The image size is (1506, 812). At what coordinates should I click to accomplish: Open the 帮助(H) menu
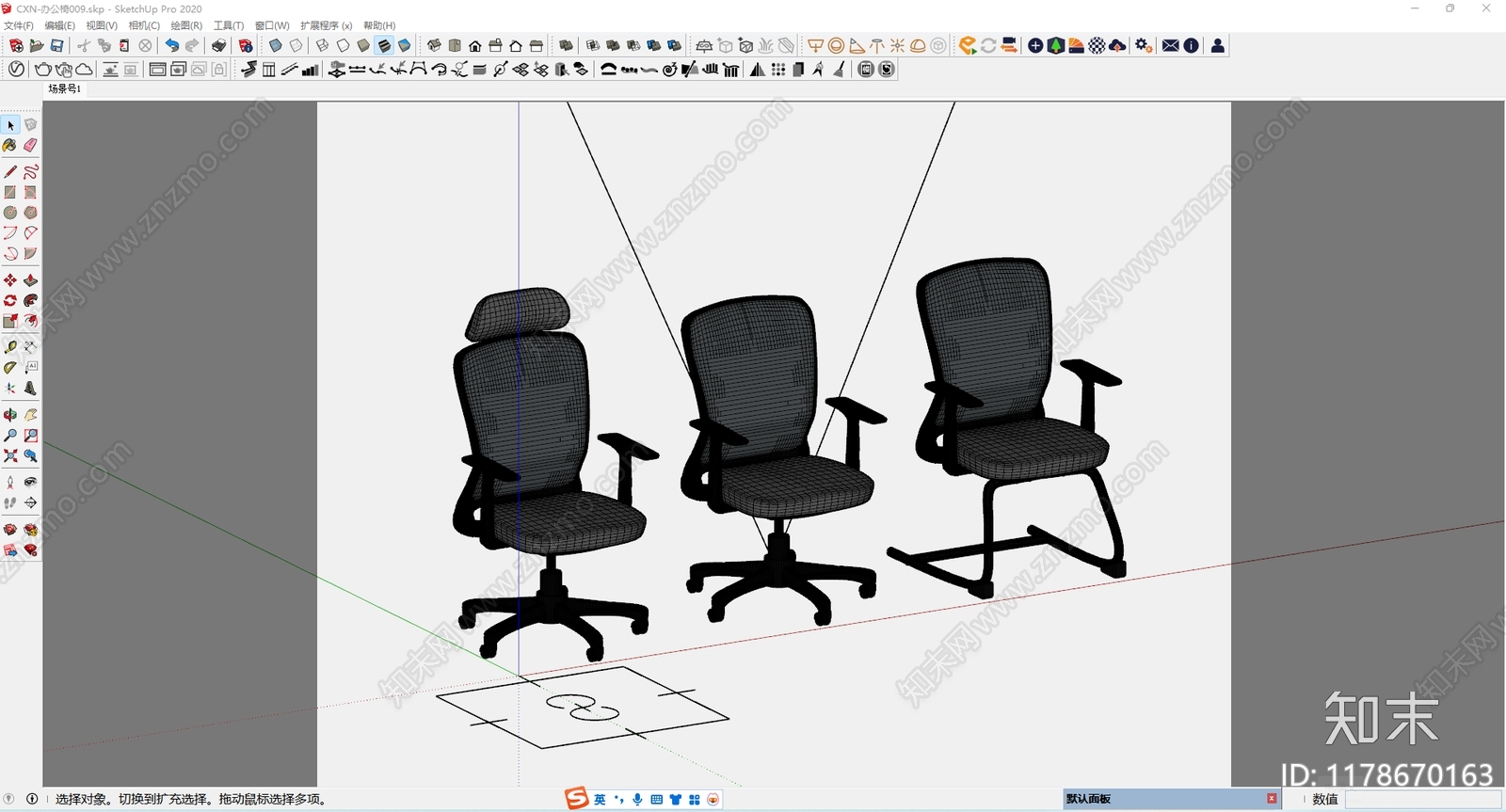[x=379, y=25]
